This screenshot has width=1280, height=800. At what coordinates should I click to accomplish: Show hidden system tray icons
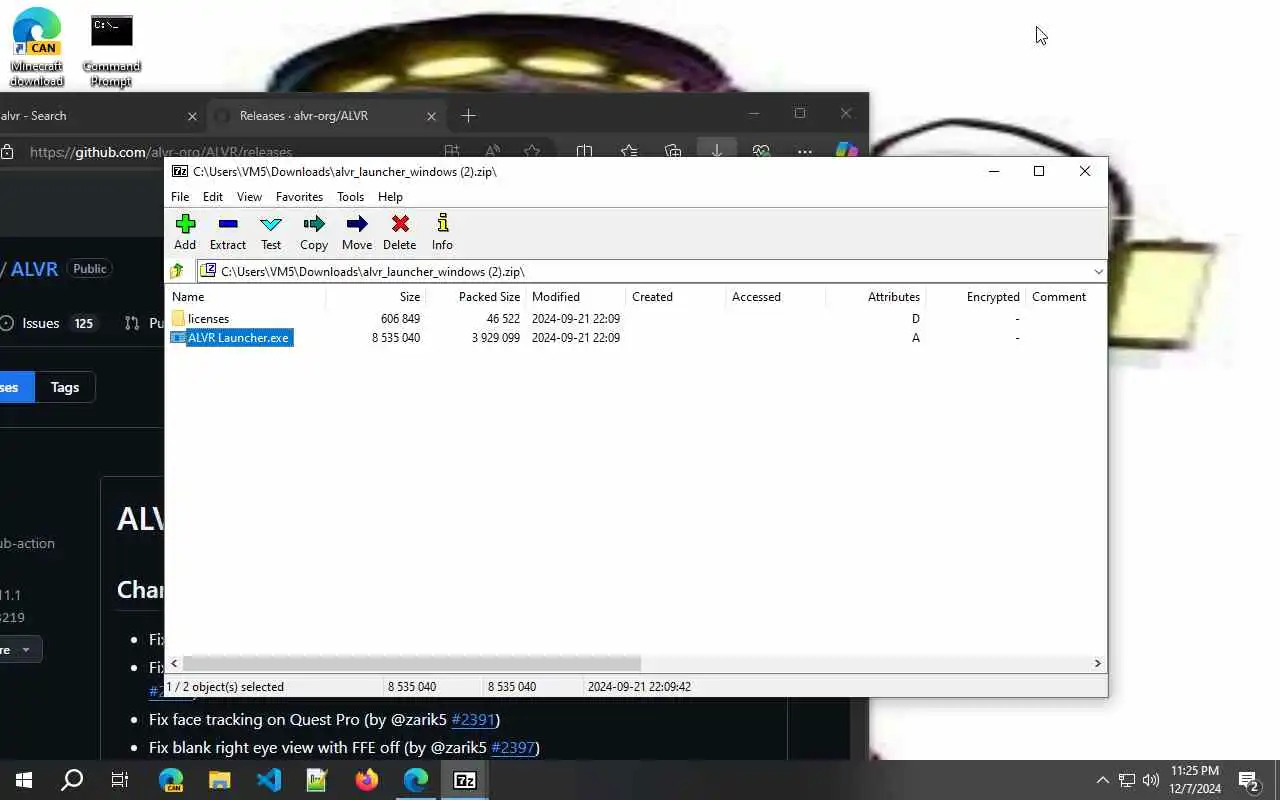(1102, 780)
